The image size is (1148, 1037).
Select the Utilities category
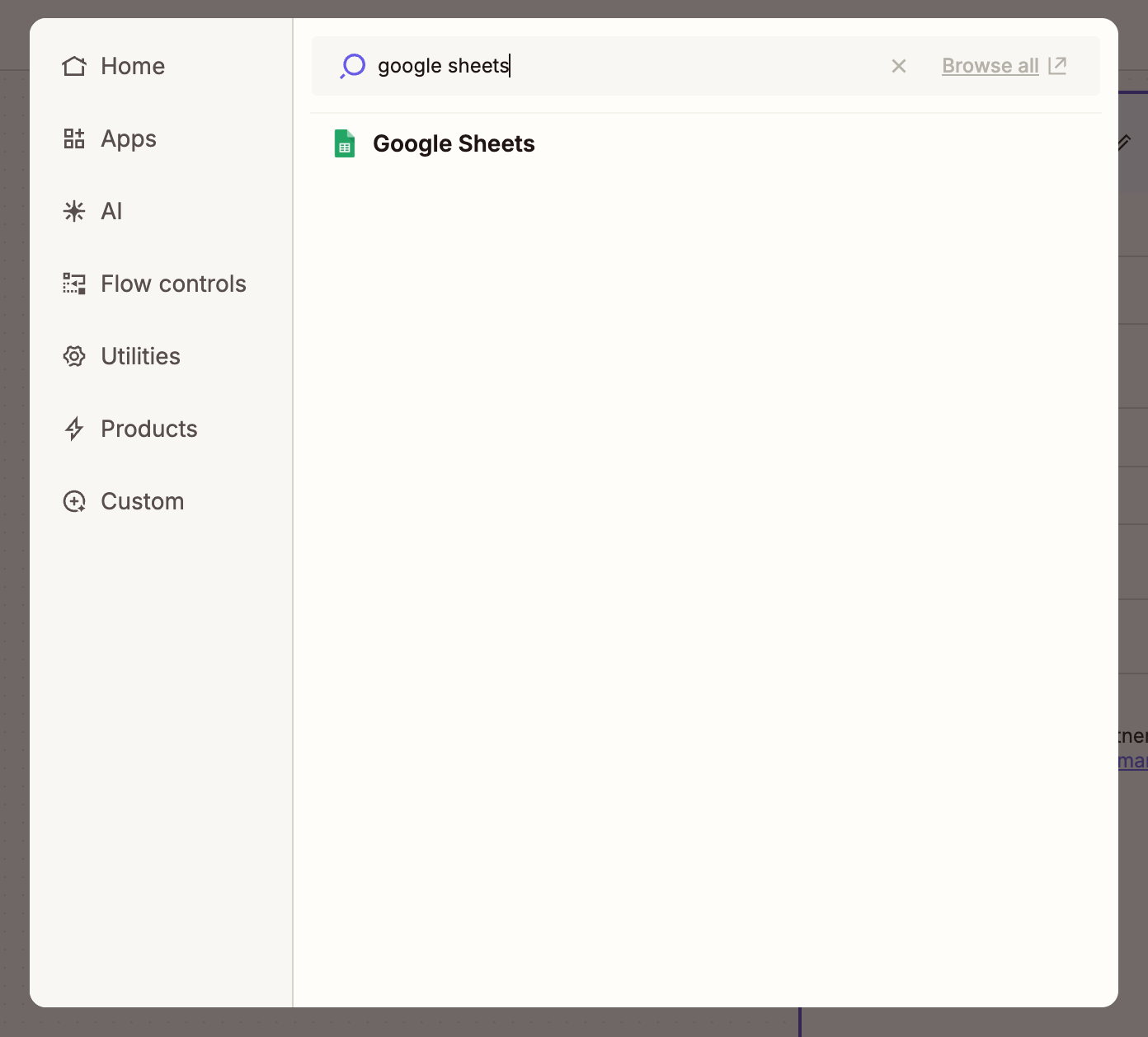click(x=121, y=356)
